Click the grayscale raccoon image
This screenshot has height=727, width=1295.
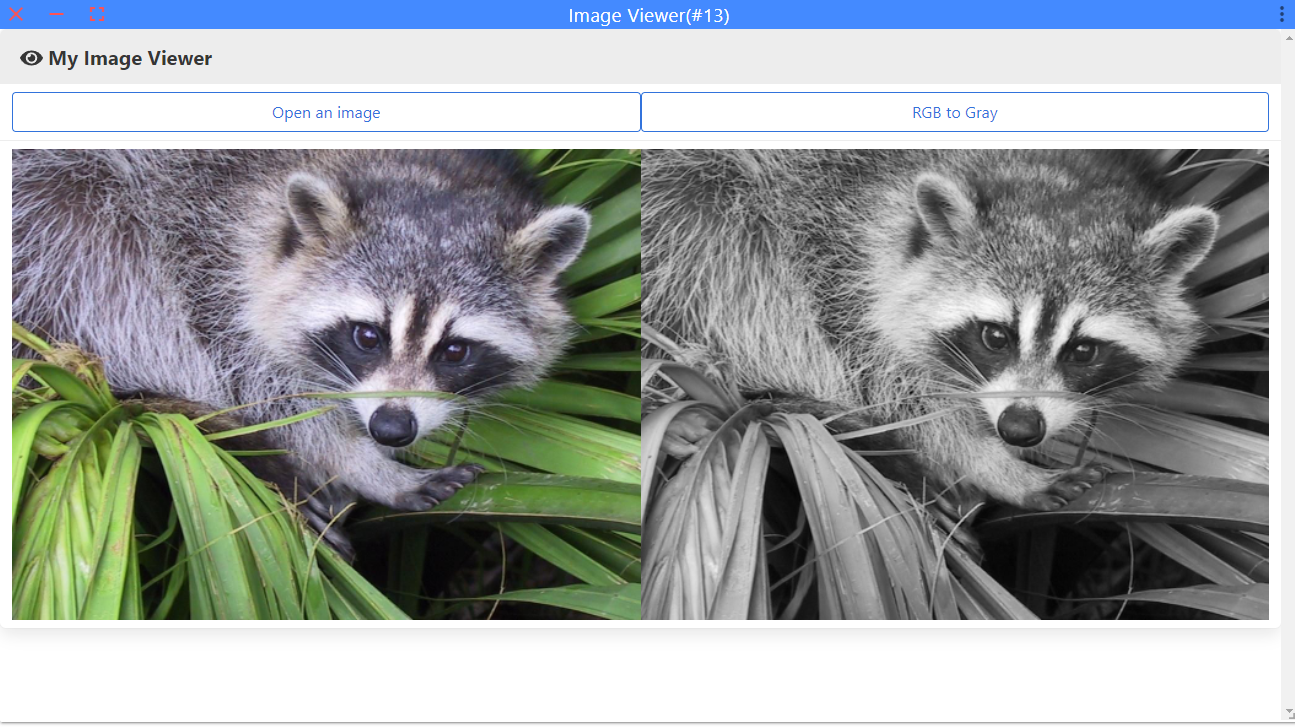(x=955, y=384)
